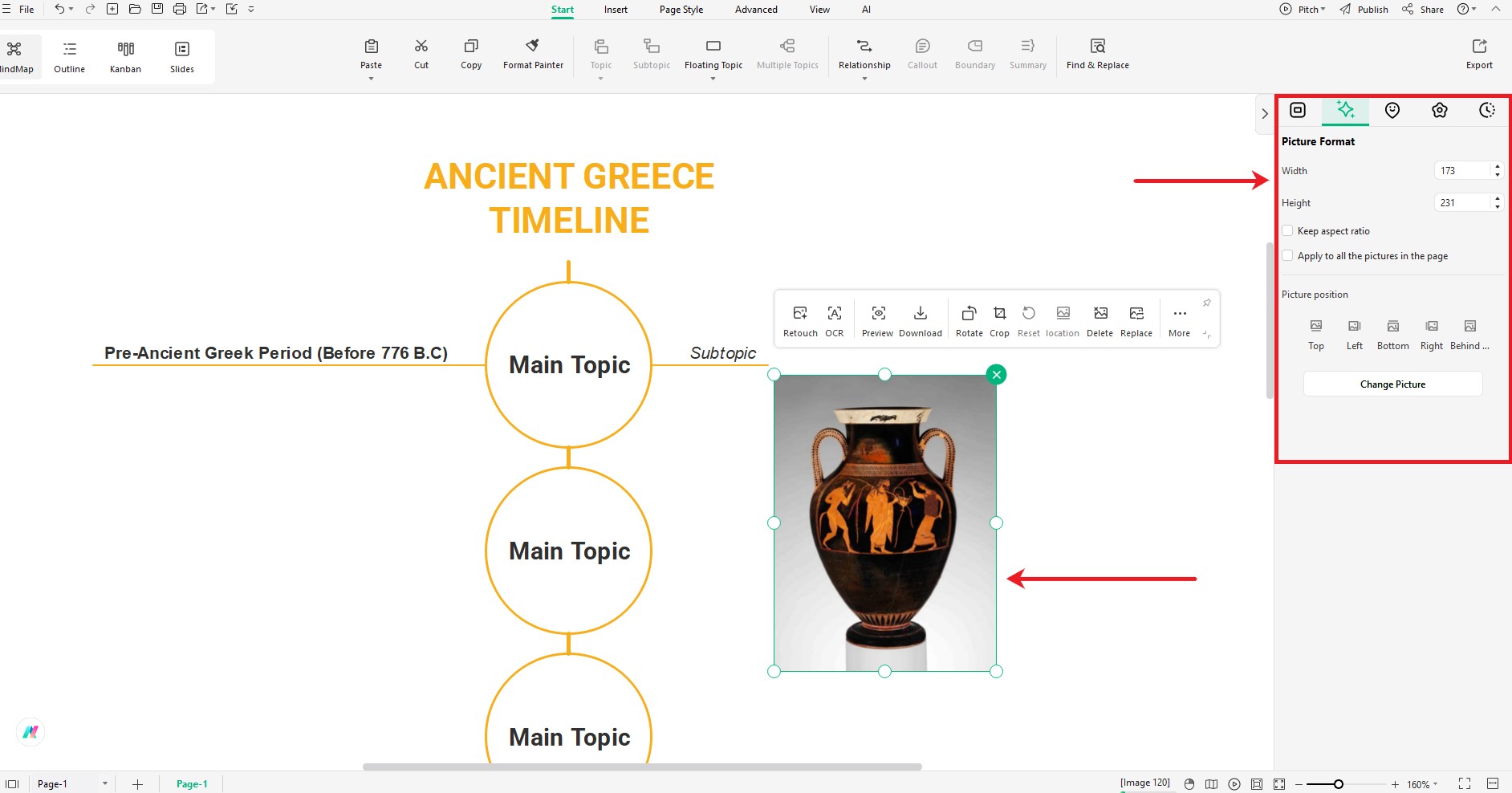
Task: Insert a Callout from the ribbon
Action: 922,55
